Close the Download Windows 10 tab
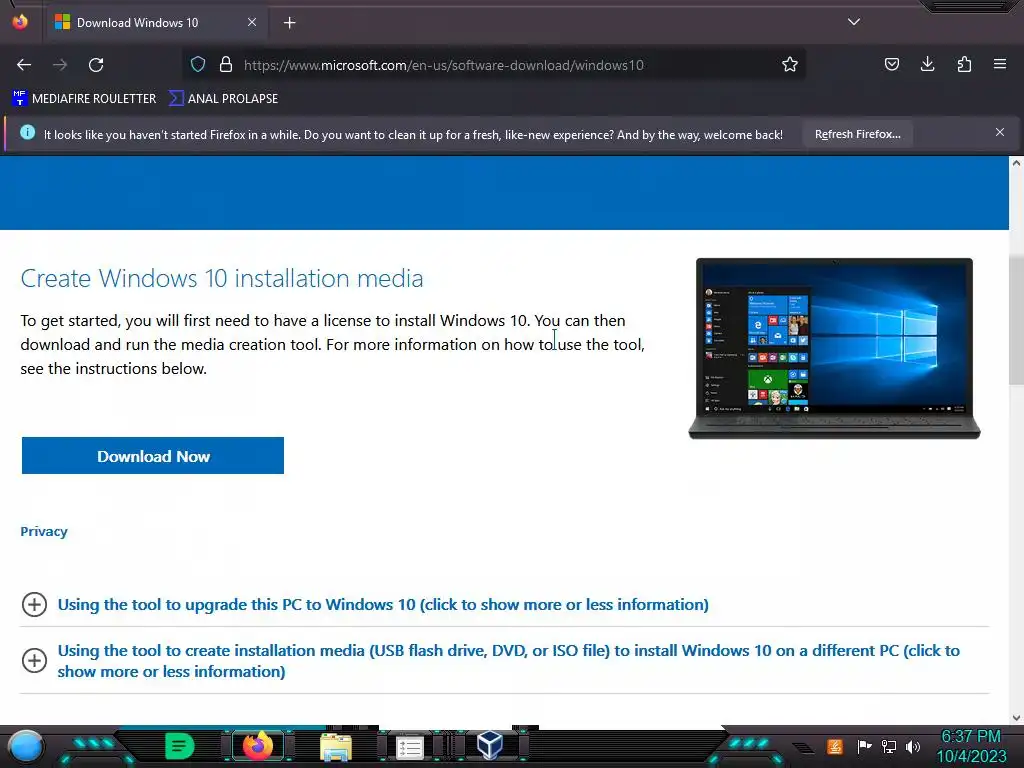 252,22
